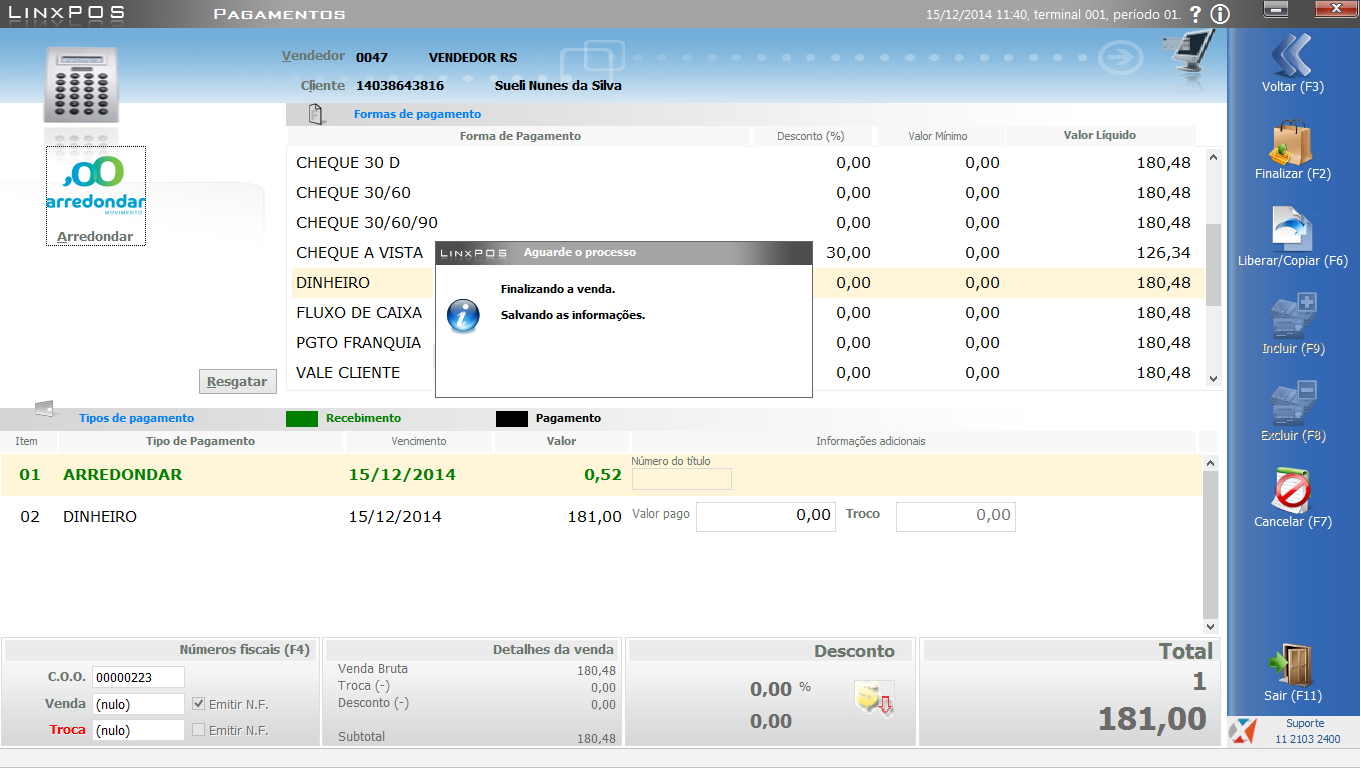Click the green Recebimento color swatch
1361x768 pixels.
coord(302,418)
